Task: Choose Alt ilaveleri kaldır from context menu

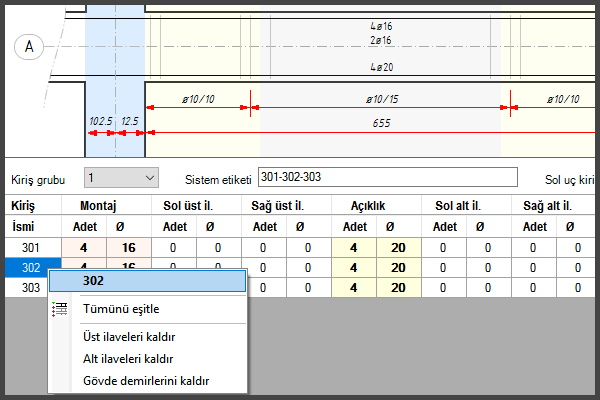Action: tap(127, 359)
